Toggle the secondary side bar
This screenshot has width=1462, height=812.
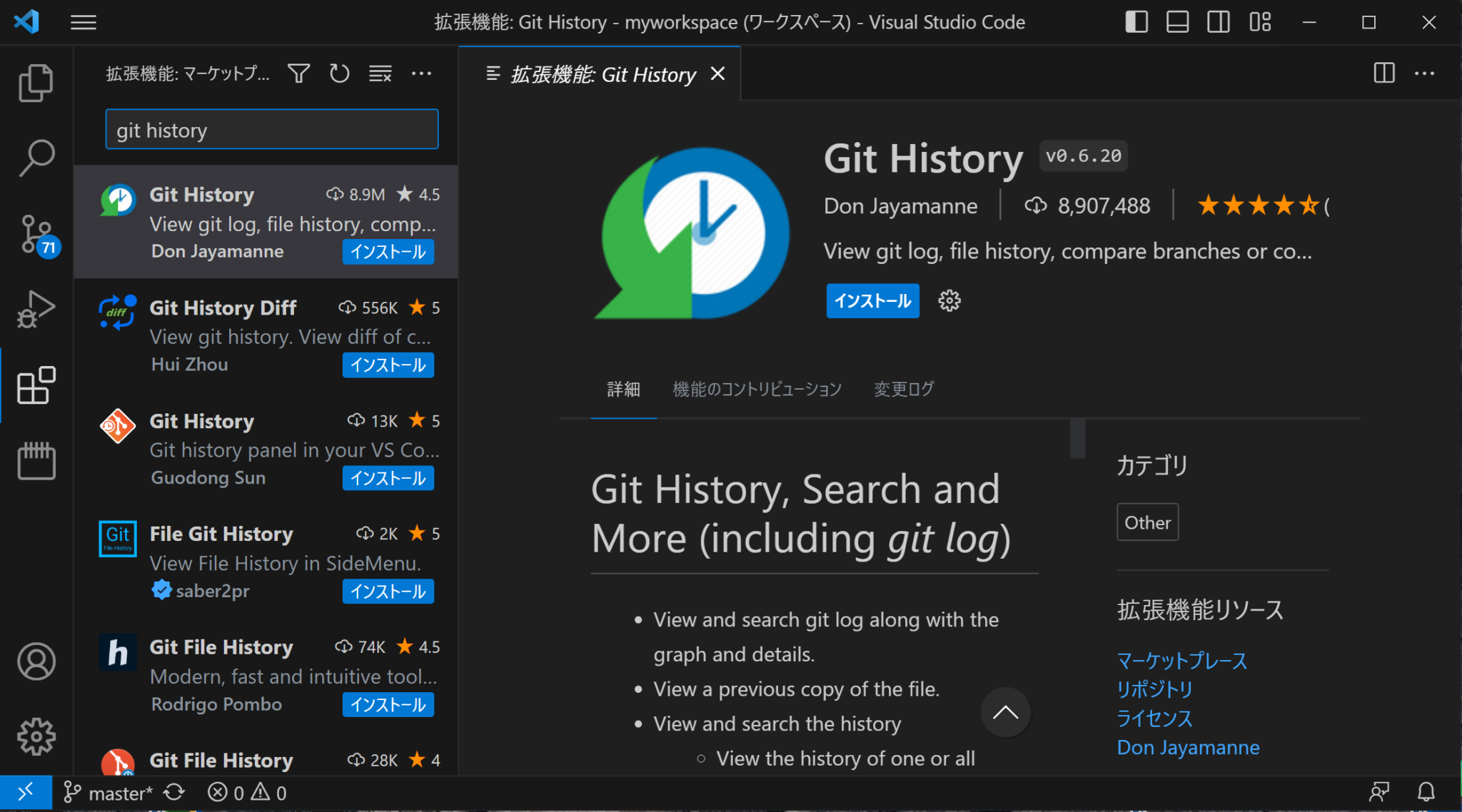pyautogui.click(x=1219, y=21)
